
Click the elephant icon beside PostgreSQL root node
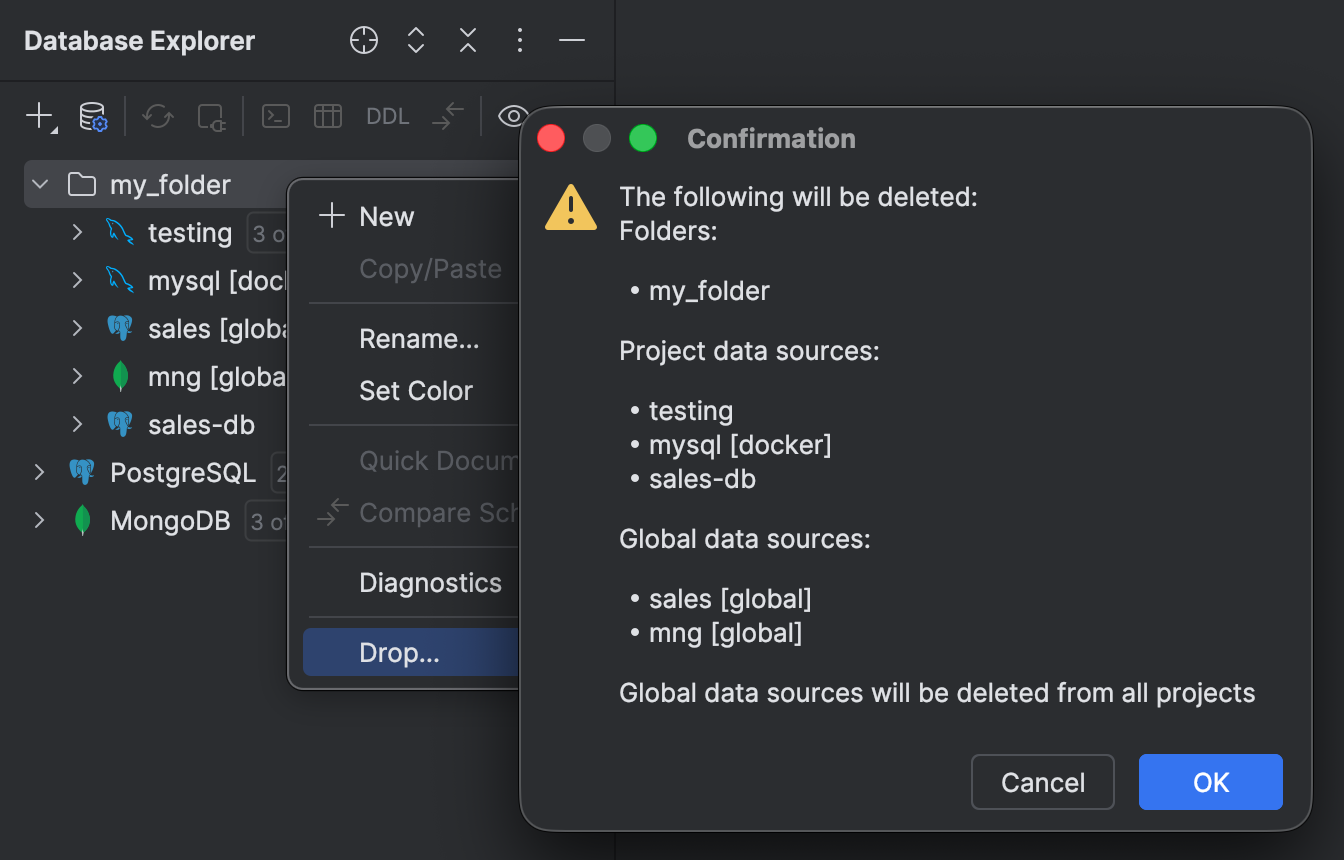[82, 472]
